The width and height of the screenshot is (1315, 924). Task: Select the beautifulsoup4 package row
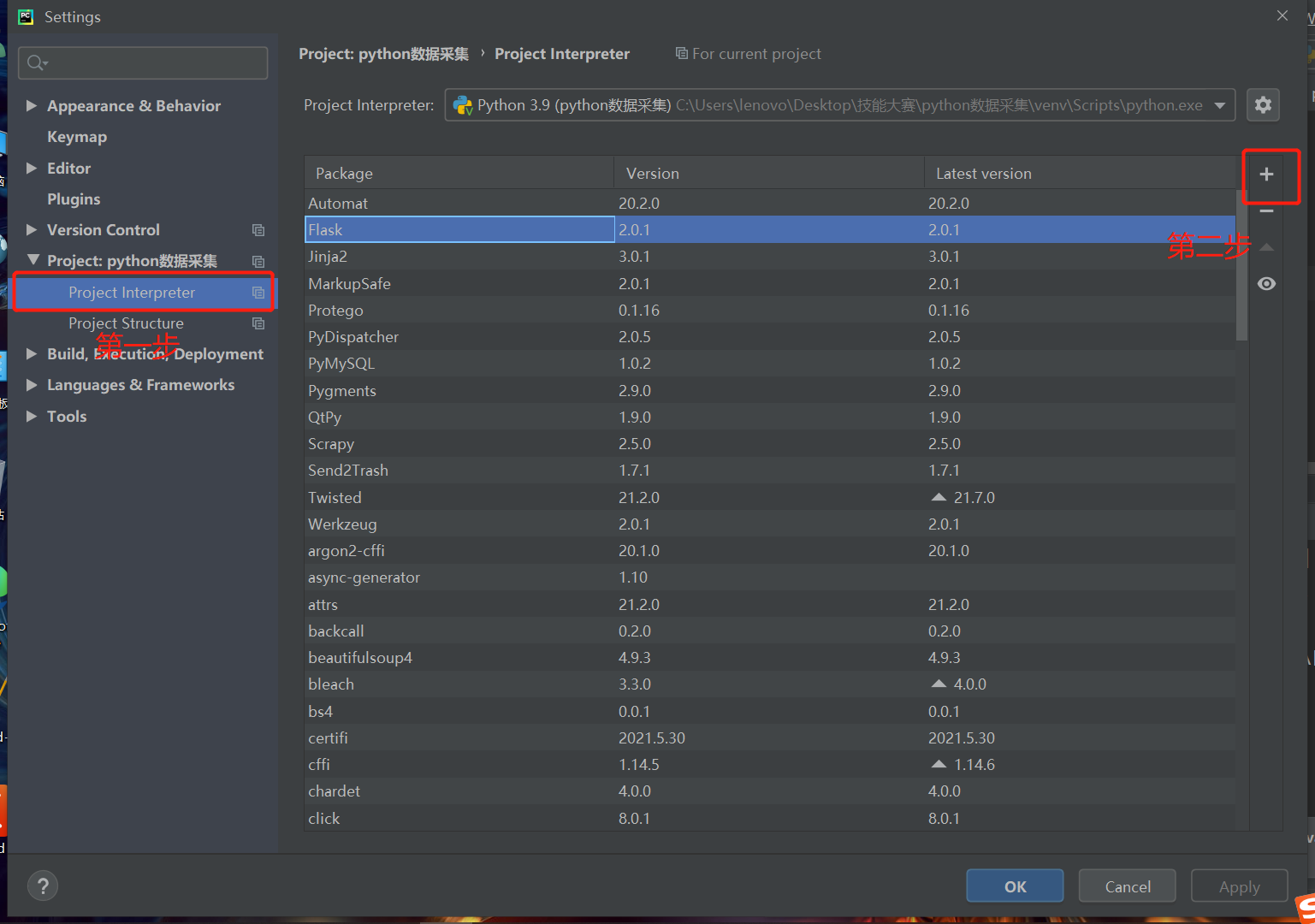point(770,658)
